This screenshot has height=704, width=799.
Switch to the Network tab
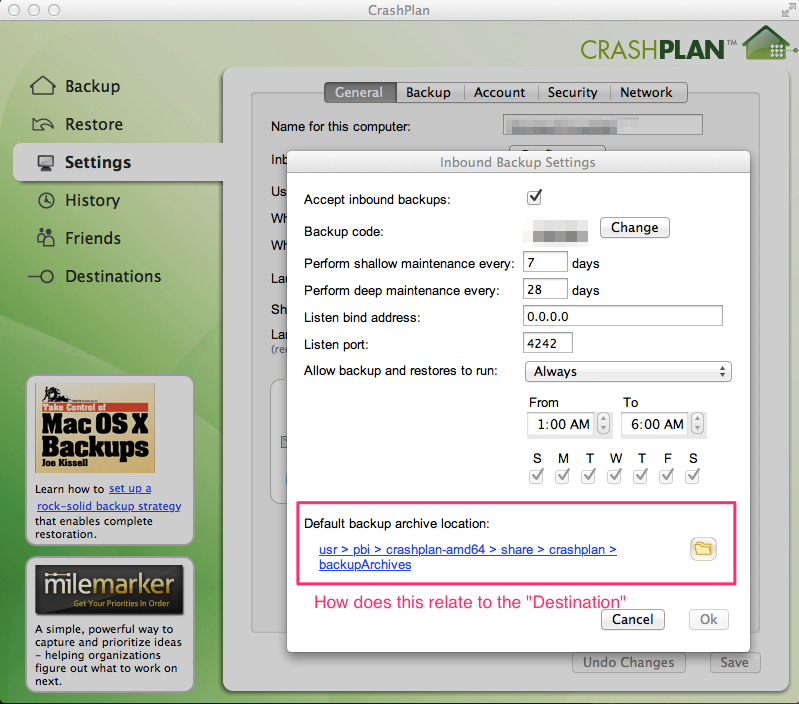pos(647,92)
